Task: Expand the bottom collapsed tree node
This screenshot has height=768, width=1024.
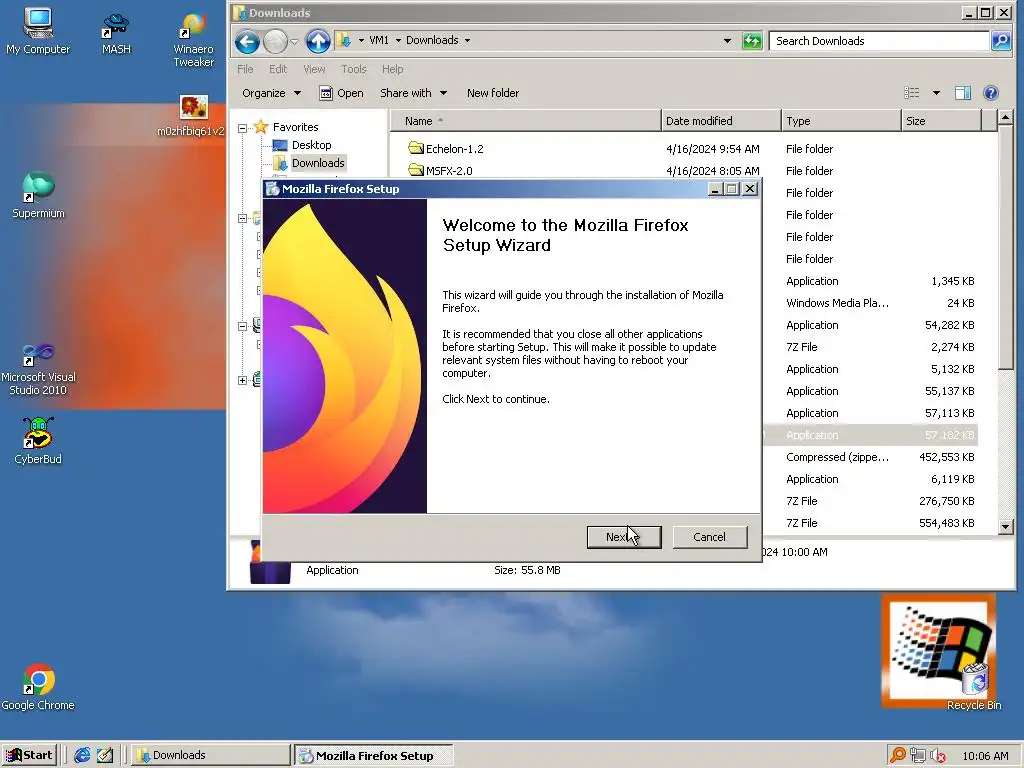Action: point(242,380)
